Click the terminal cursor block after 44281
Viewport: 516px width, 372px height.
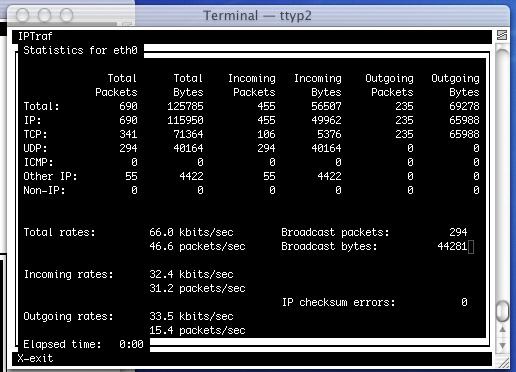(471, 247)
